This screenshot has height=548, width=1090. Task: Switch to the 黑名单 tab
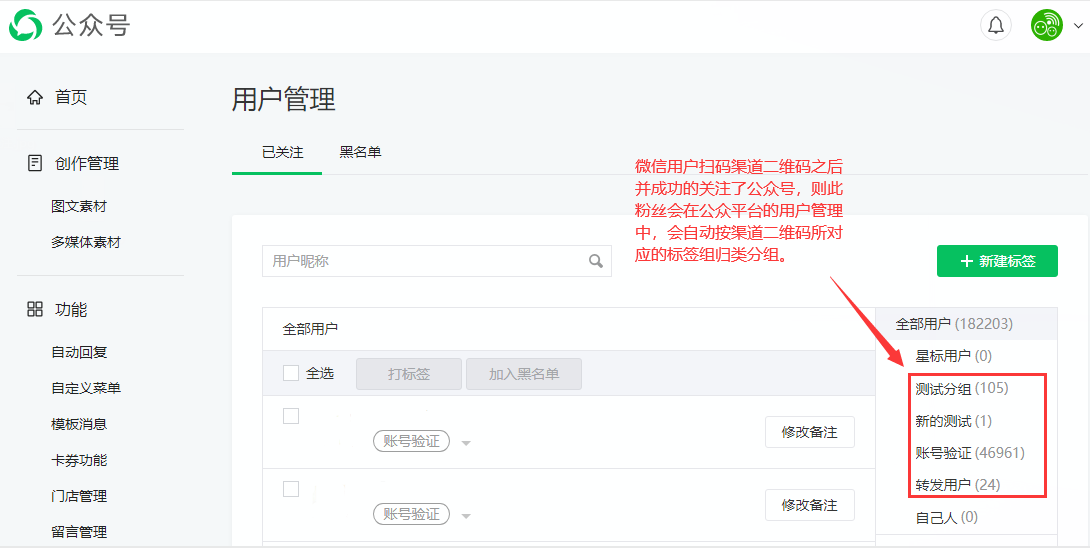click(360, 152)
